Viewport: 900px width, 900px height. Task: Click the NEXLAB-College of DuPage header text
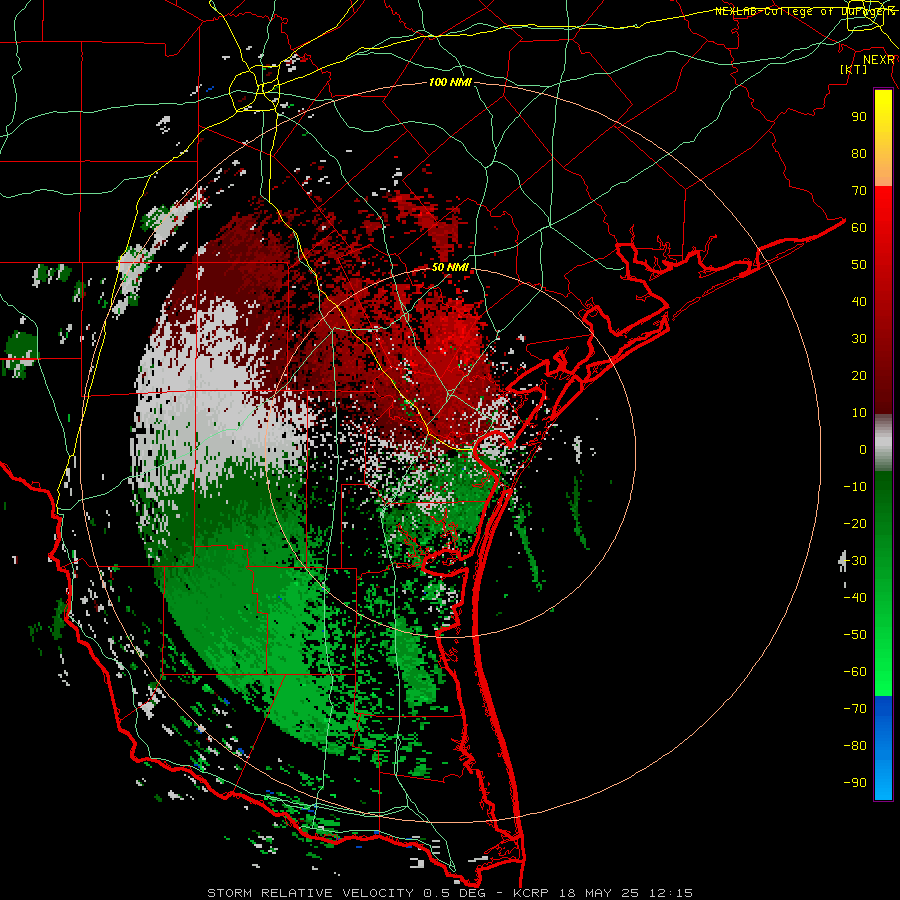804,11
